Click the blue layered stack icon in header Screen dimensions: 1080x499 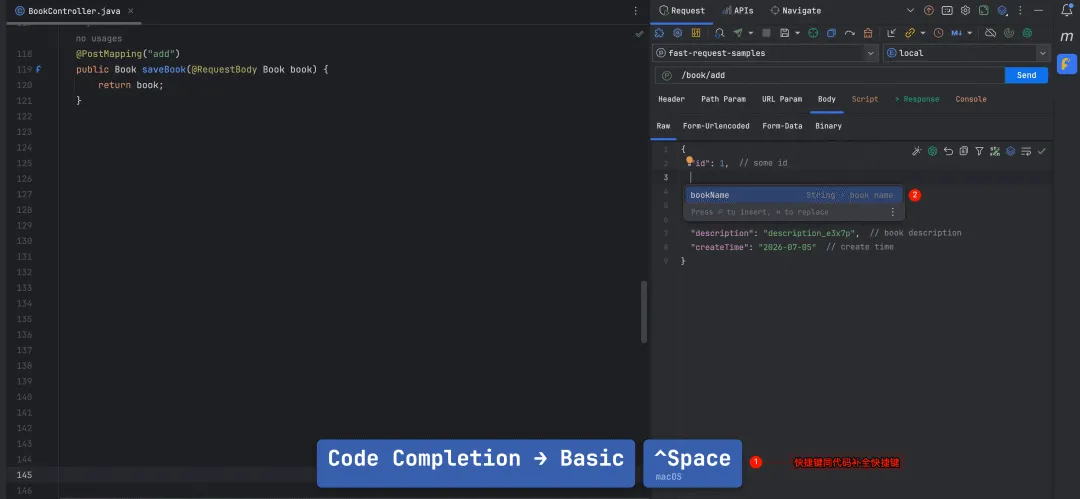coord(1002,10)
